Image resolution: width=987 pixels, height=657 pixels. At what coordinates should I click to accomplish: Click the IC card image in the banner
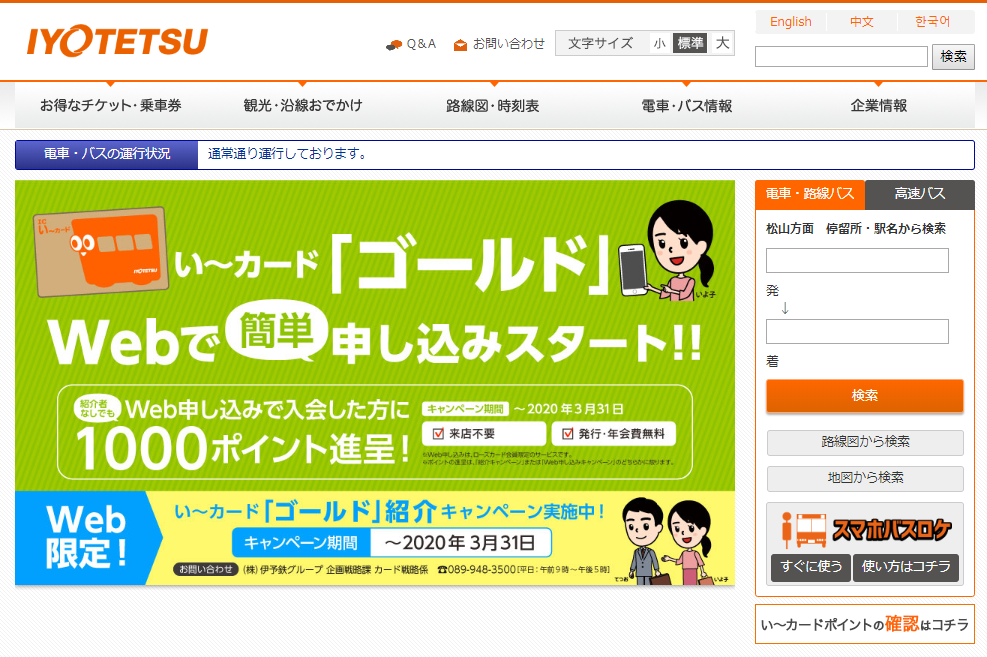[x=101, y=252]
